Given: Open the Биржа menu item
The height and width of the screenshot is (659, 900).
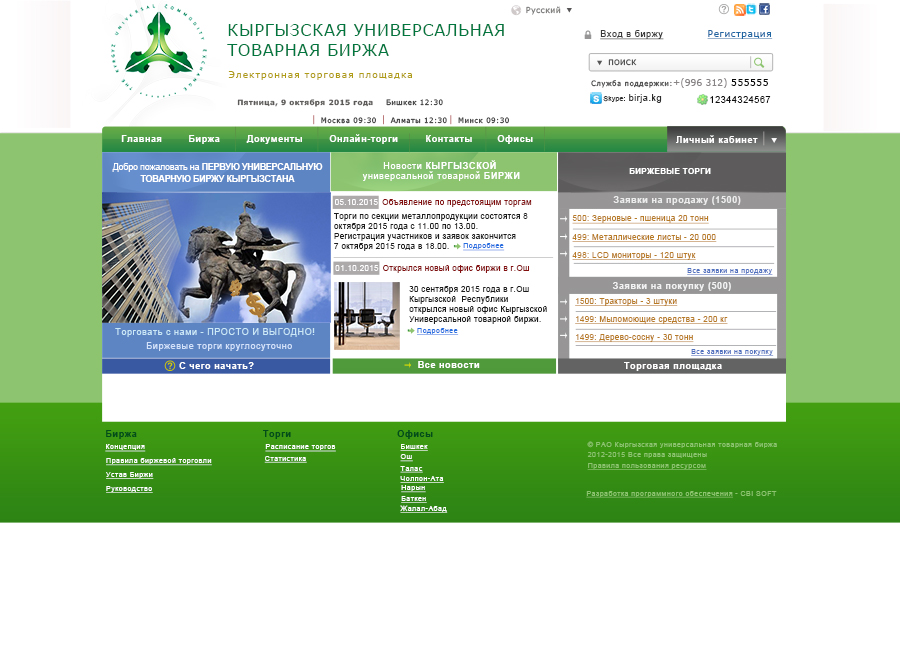Looking at the screenshot, I should tap(204, 139).
